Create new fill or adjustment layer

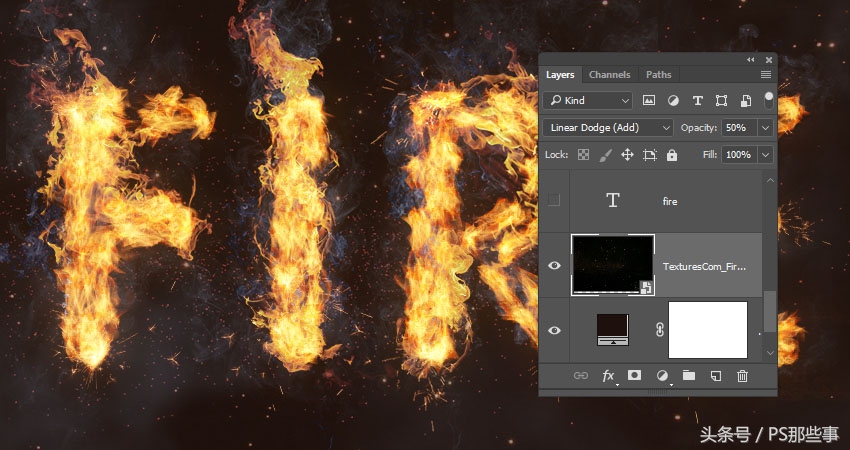tap(662, 376)
